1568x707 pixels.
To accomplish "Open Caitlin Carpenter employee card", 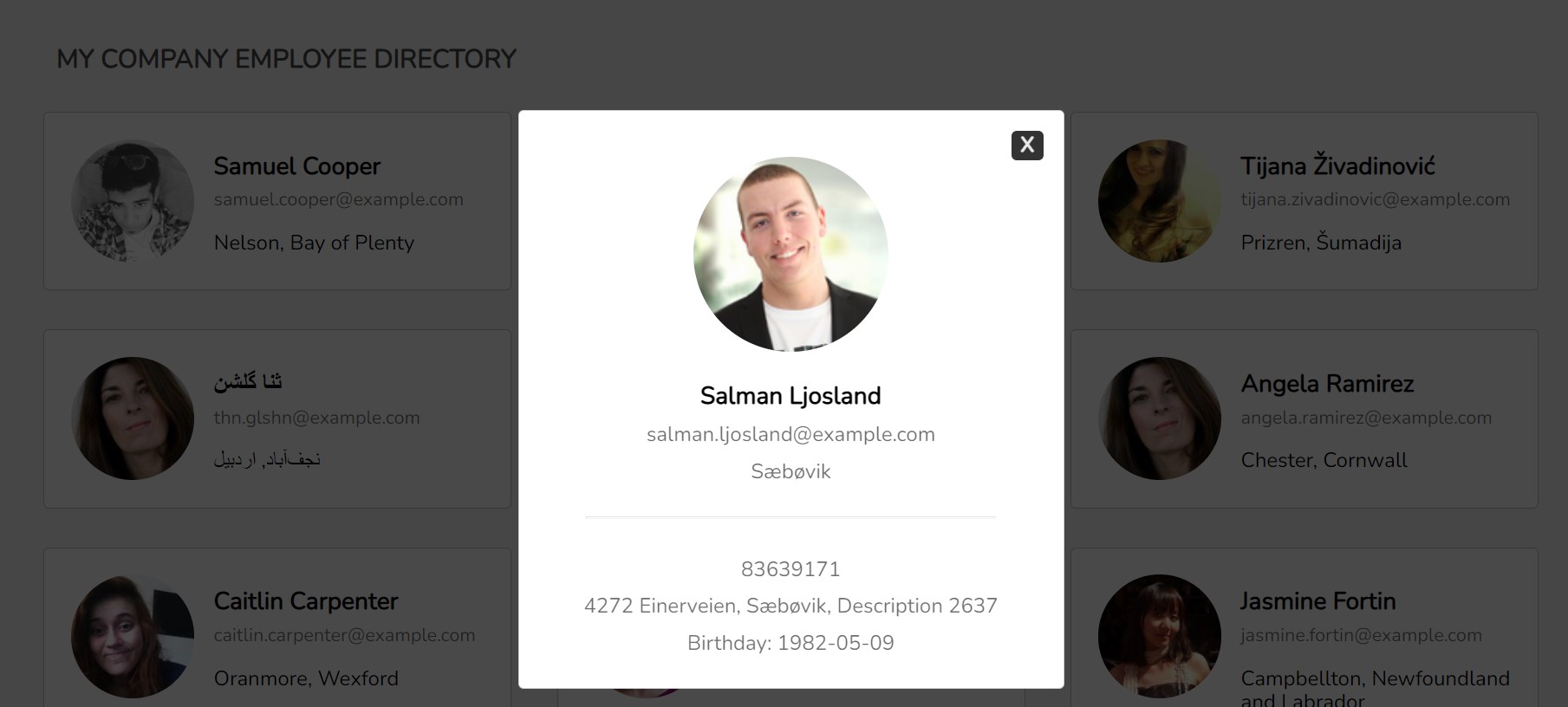I will (x=277, y=627).
